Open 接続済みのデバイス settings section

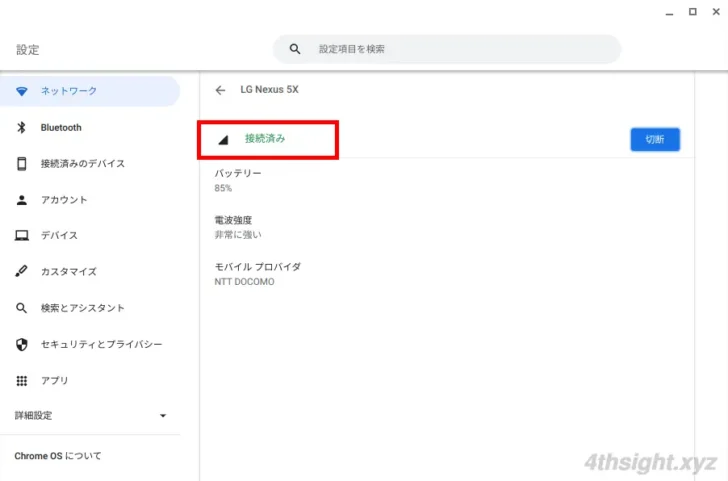(x=90, y=163)
